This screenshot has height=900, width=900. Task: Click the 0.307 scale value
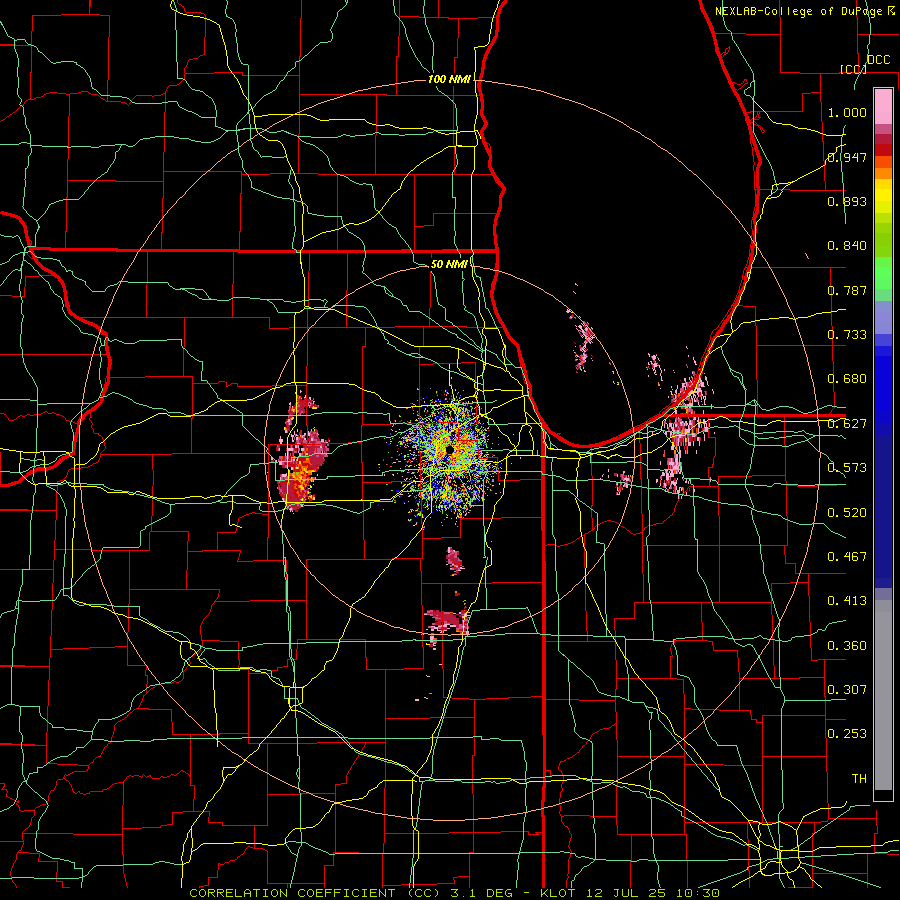[x=847, y=690]
